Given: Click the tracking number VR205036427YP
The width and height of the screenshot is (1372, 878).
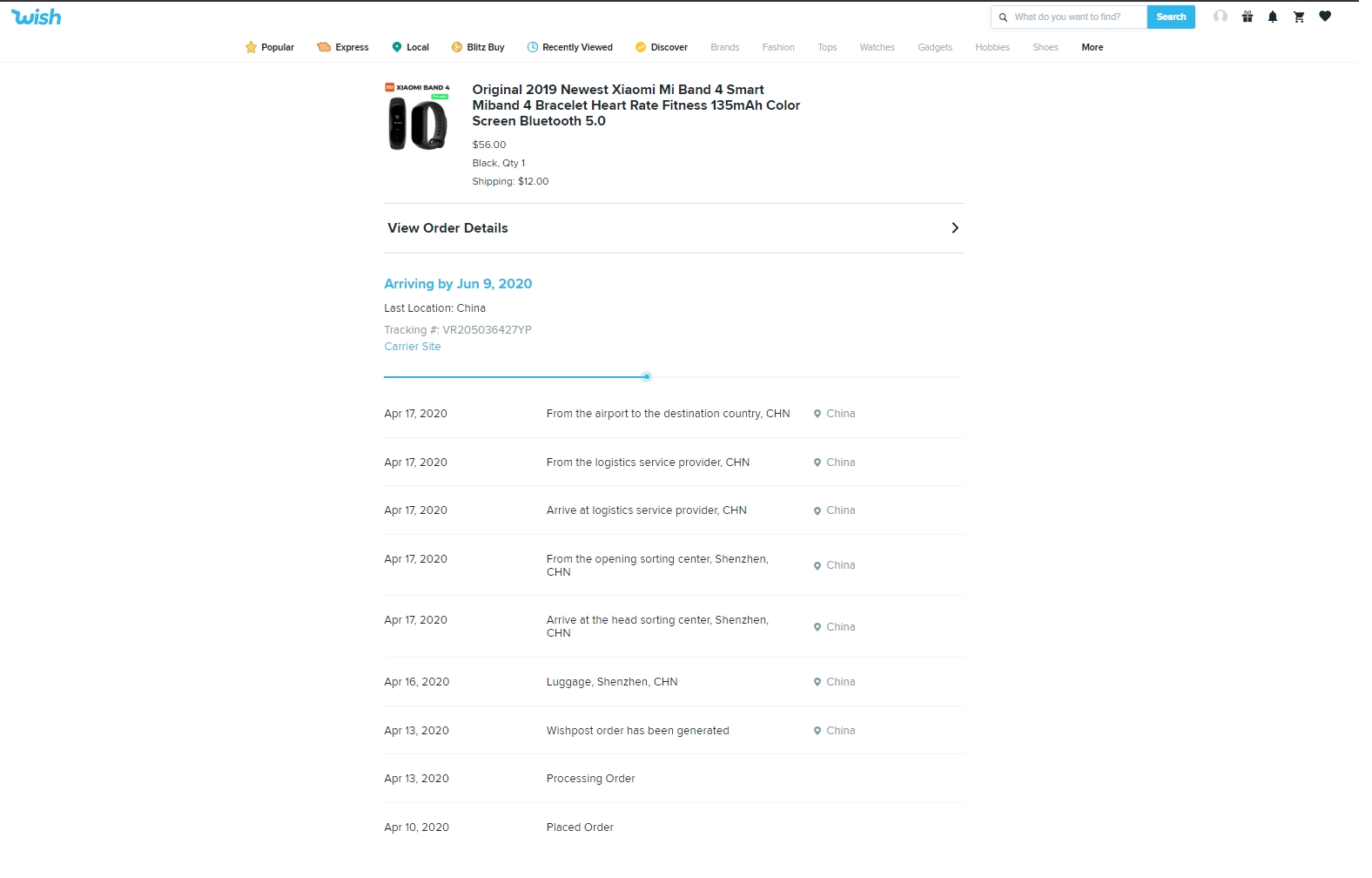Looking at the screenshot, I should [487, 330].
